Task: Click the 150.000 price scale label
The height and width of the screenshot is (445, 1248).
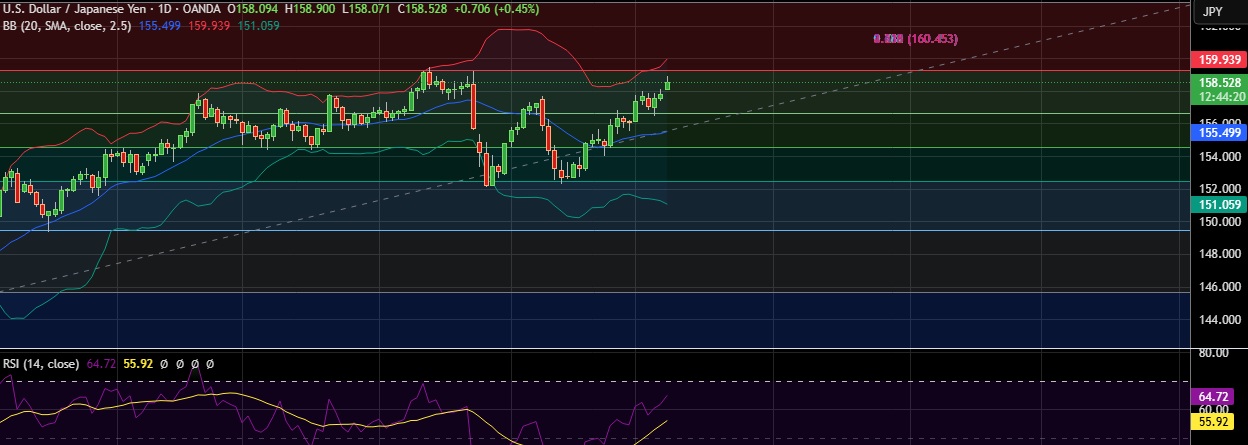Action: coord(1219,222)
